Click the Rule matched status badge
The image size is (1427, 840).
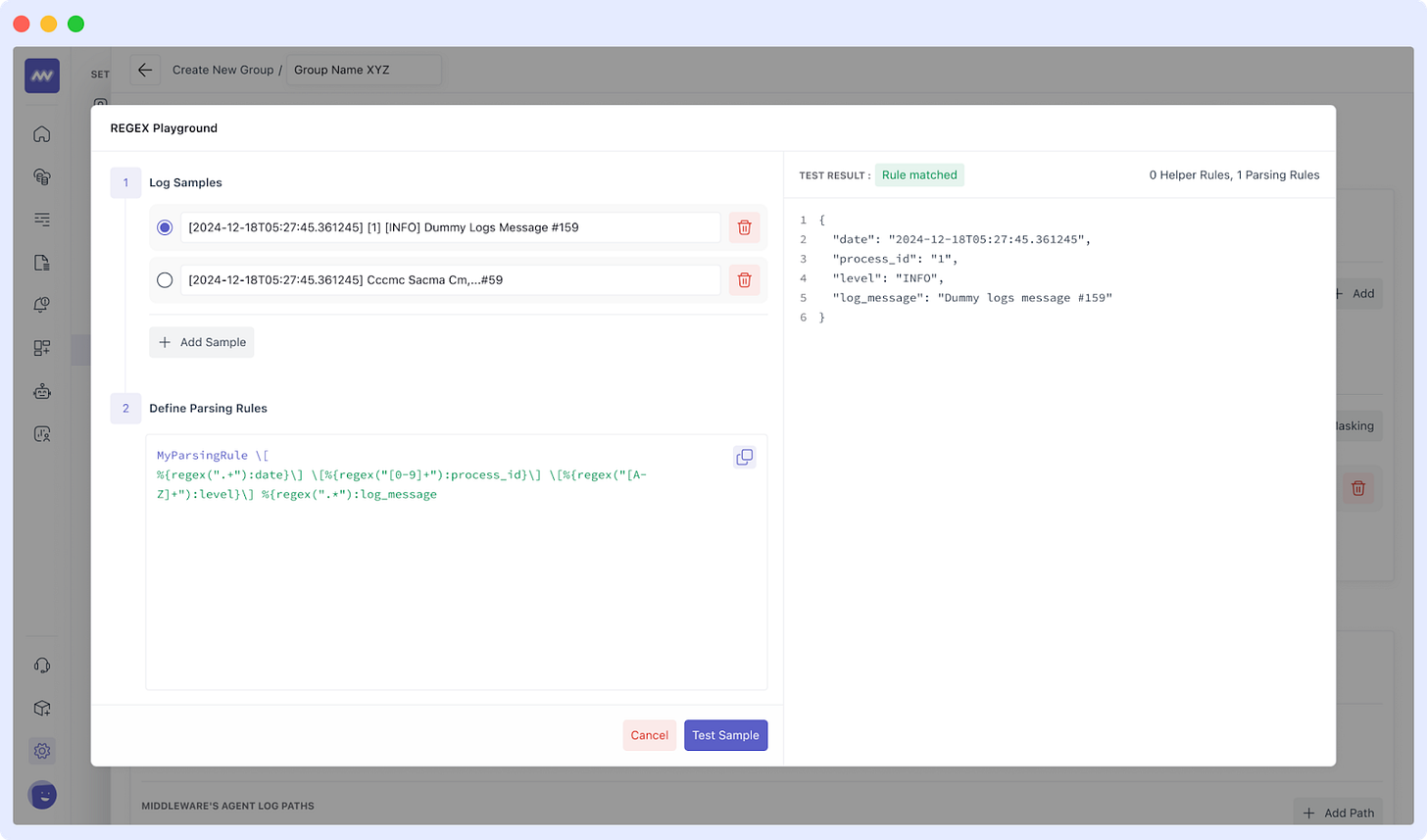coord(919,175)
